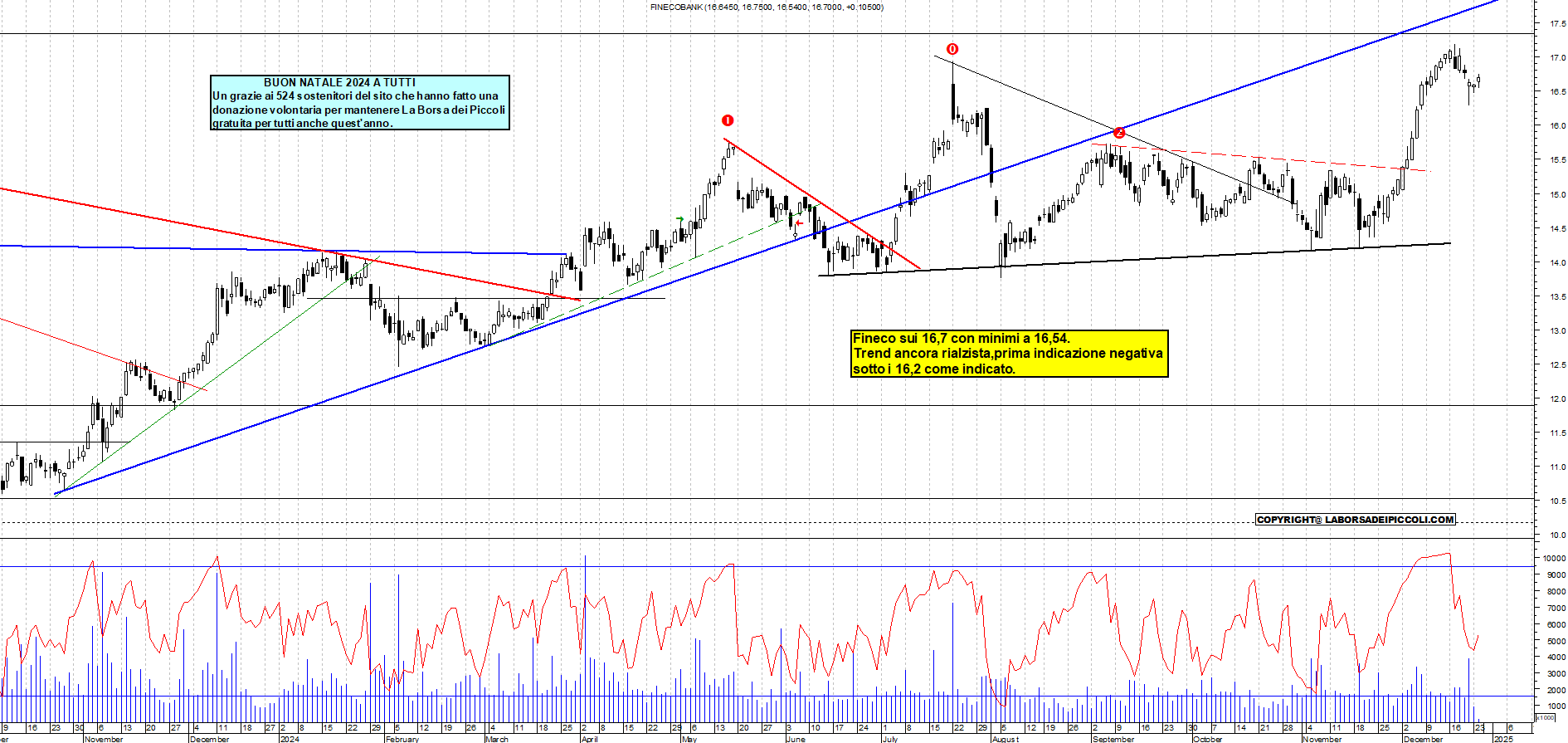
Task: Click the COPYRIGHT@ LABORSADEIPICCOLI.COM label
Action: 1356,520
